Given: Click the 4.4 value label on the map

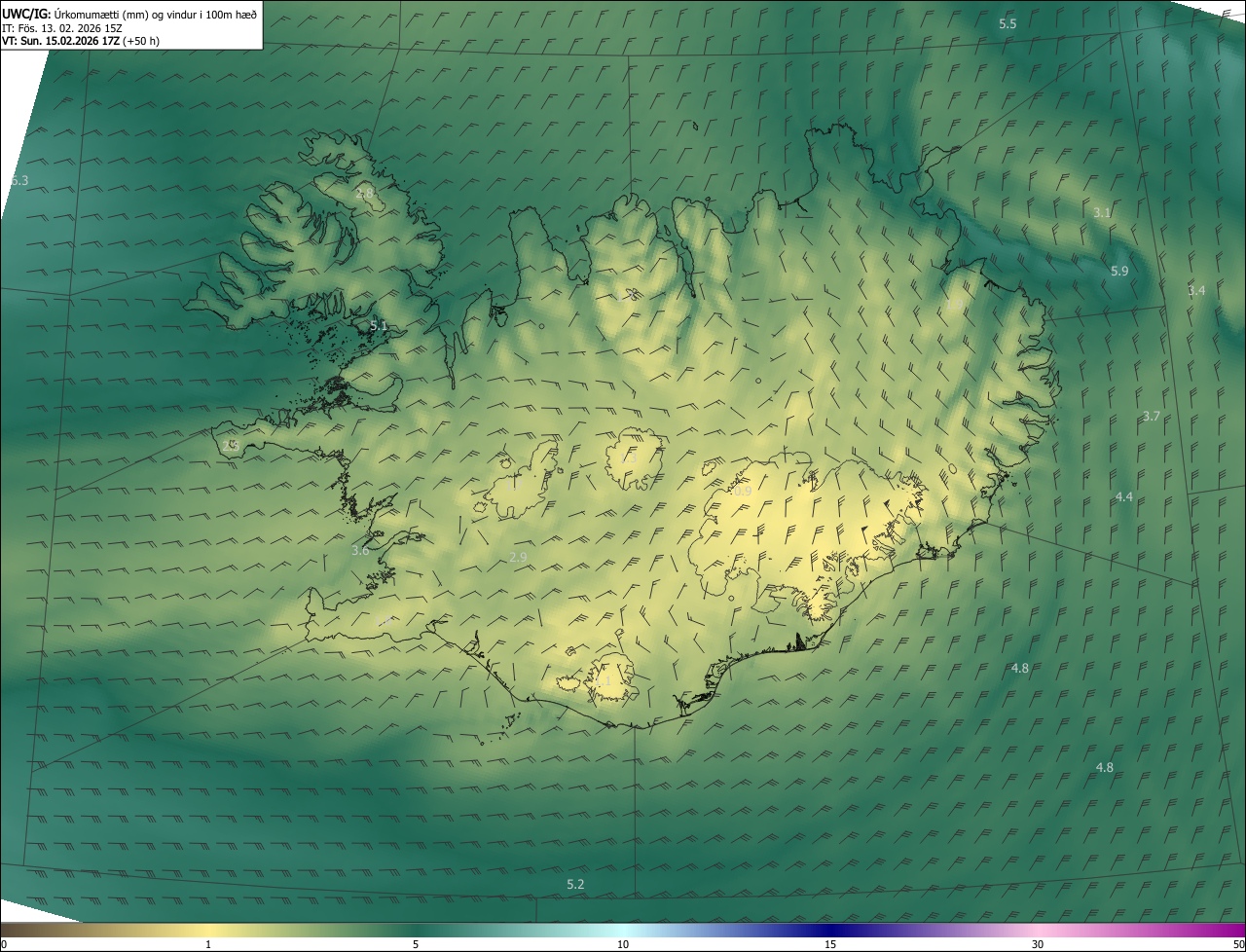Looking at the screenshot, I should coord(1124,496).
